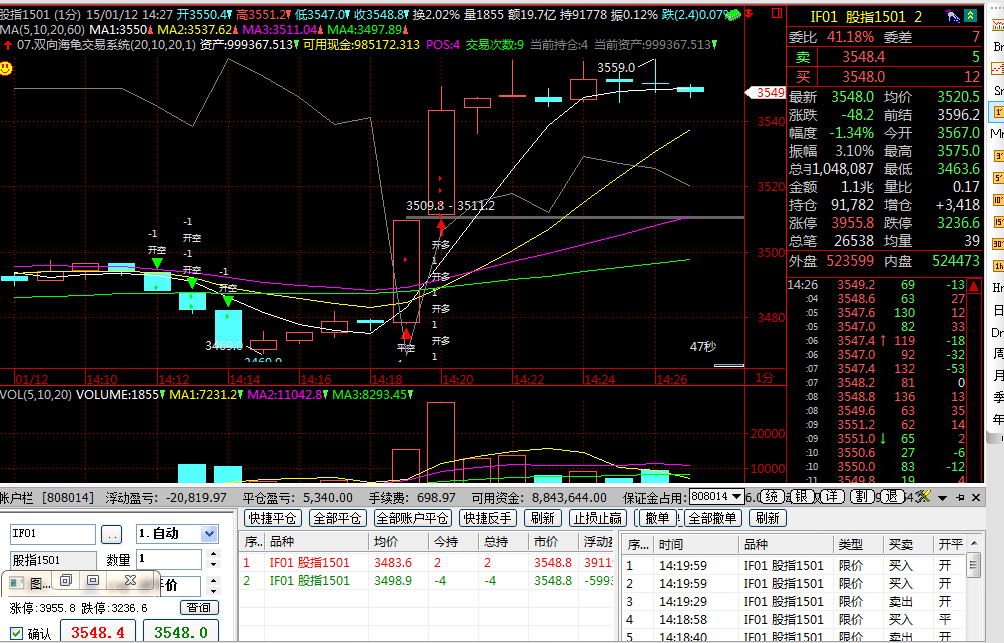
Task: Click the IF01 contract code input field
Action: click(52, 535)
